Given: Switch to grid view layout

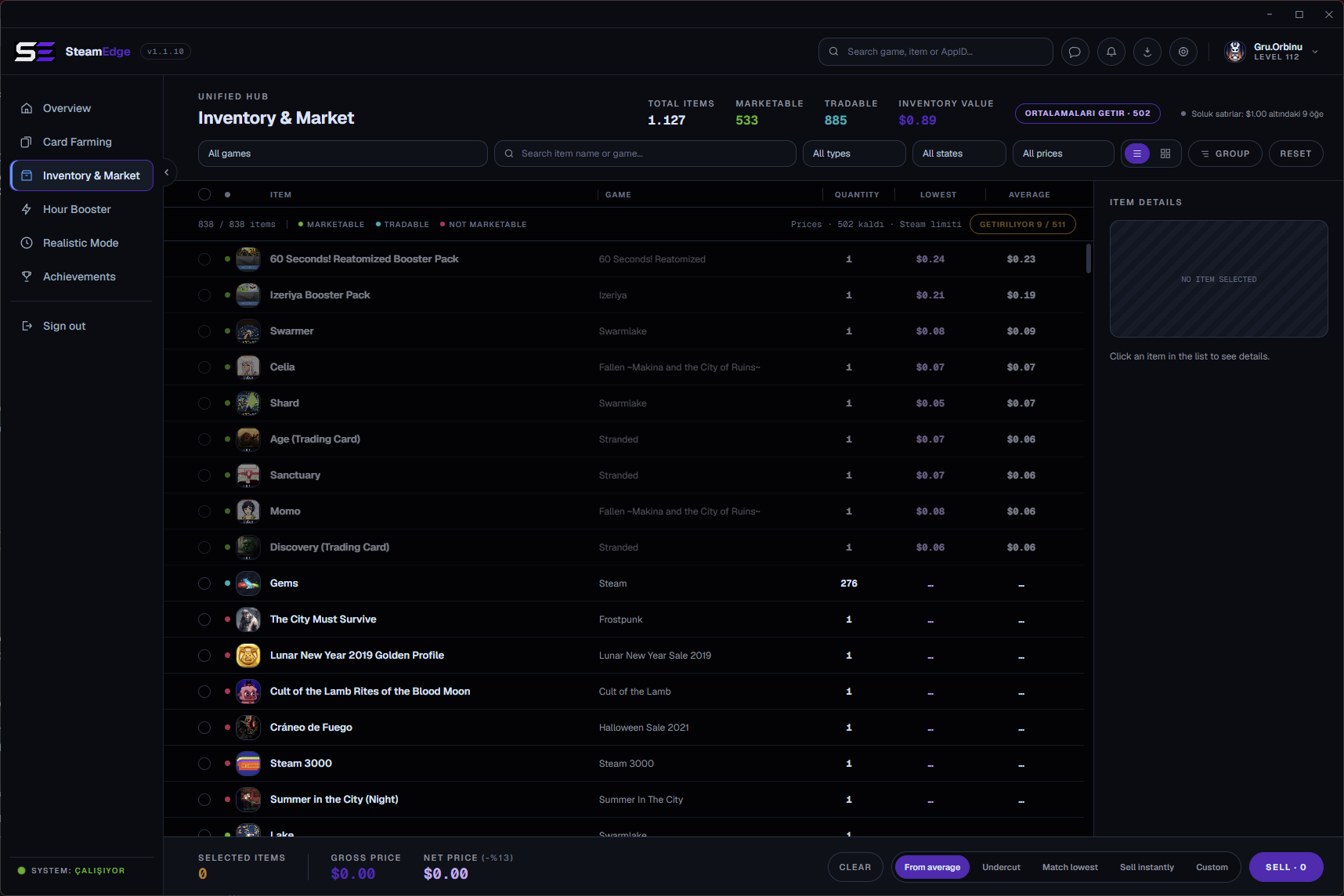Looking at the screenshot, I should coord(1165,154).
